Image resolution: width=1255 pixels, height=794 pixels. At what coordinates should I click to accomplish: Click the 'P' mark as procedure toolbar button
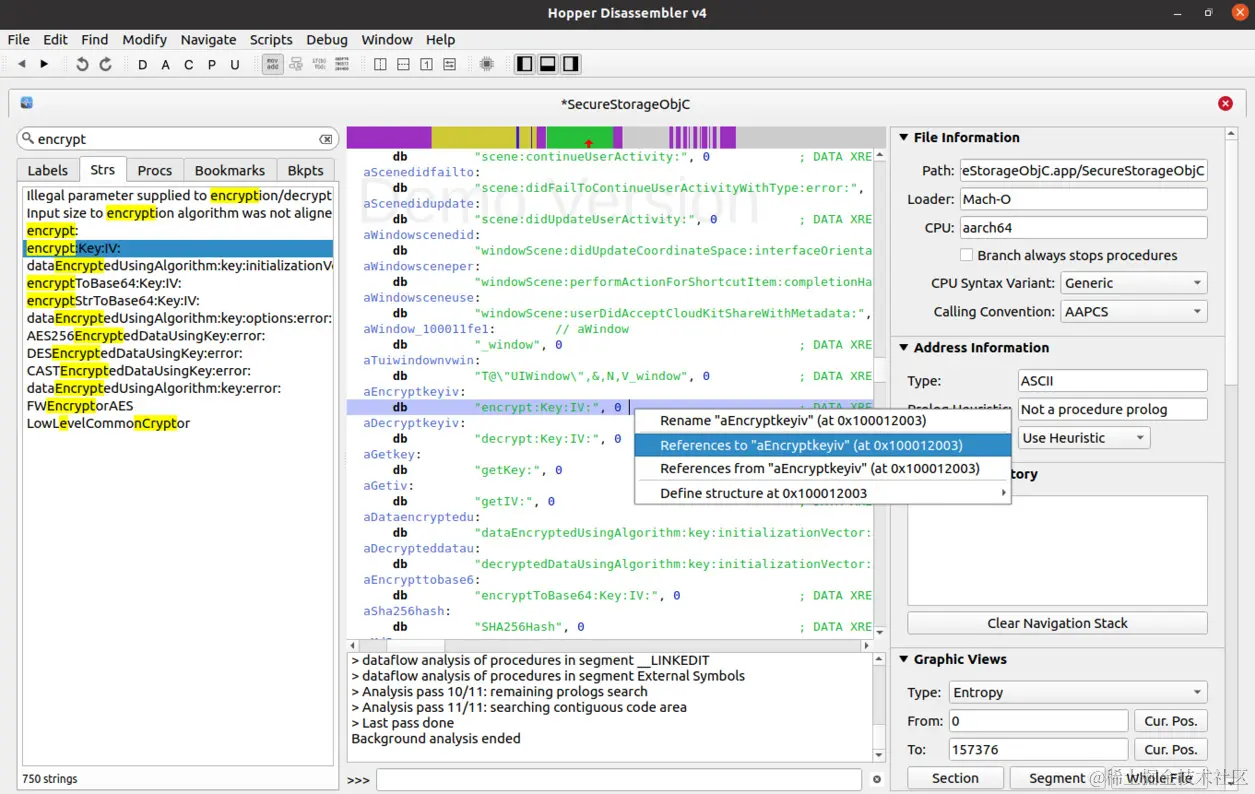coord(211,65)
